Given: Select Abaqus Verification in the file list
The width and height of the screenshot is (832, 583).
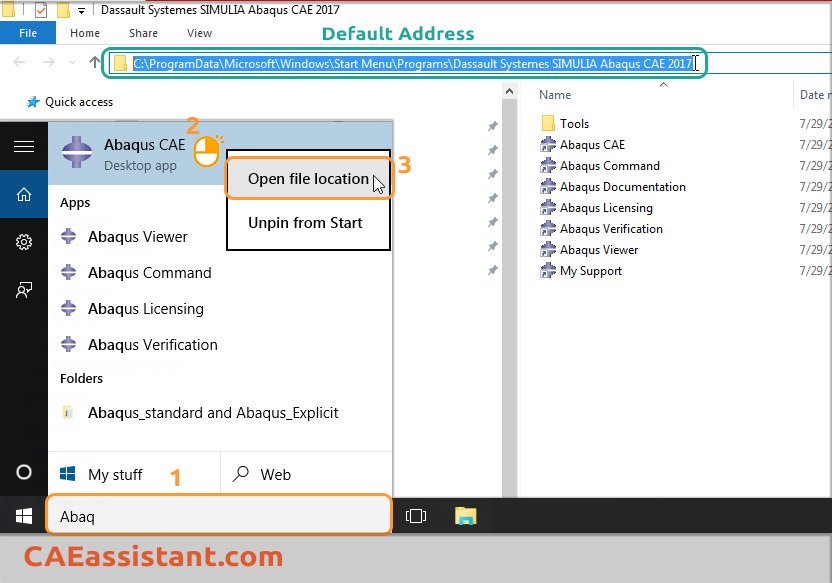Looking at the screenshot, I should click(611, 229).
